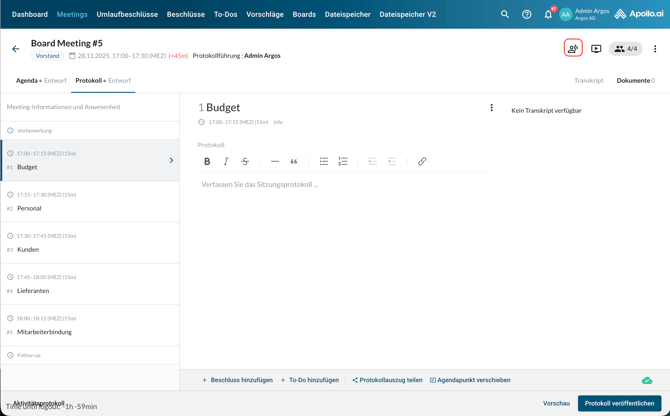The height and width of the screenshot is (416, 670).
Task: Toggle italic text formatting
Action: point(226,161)
